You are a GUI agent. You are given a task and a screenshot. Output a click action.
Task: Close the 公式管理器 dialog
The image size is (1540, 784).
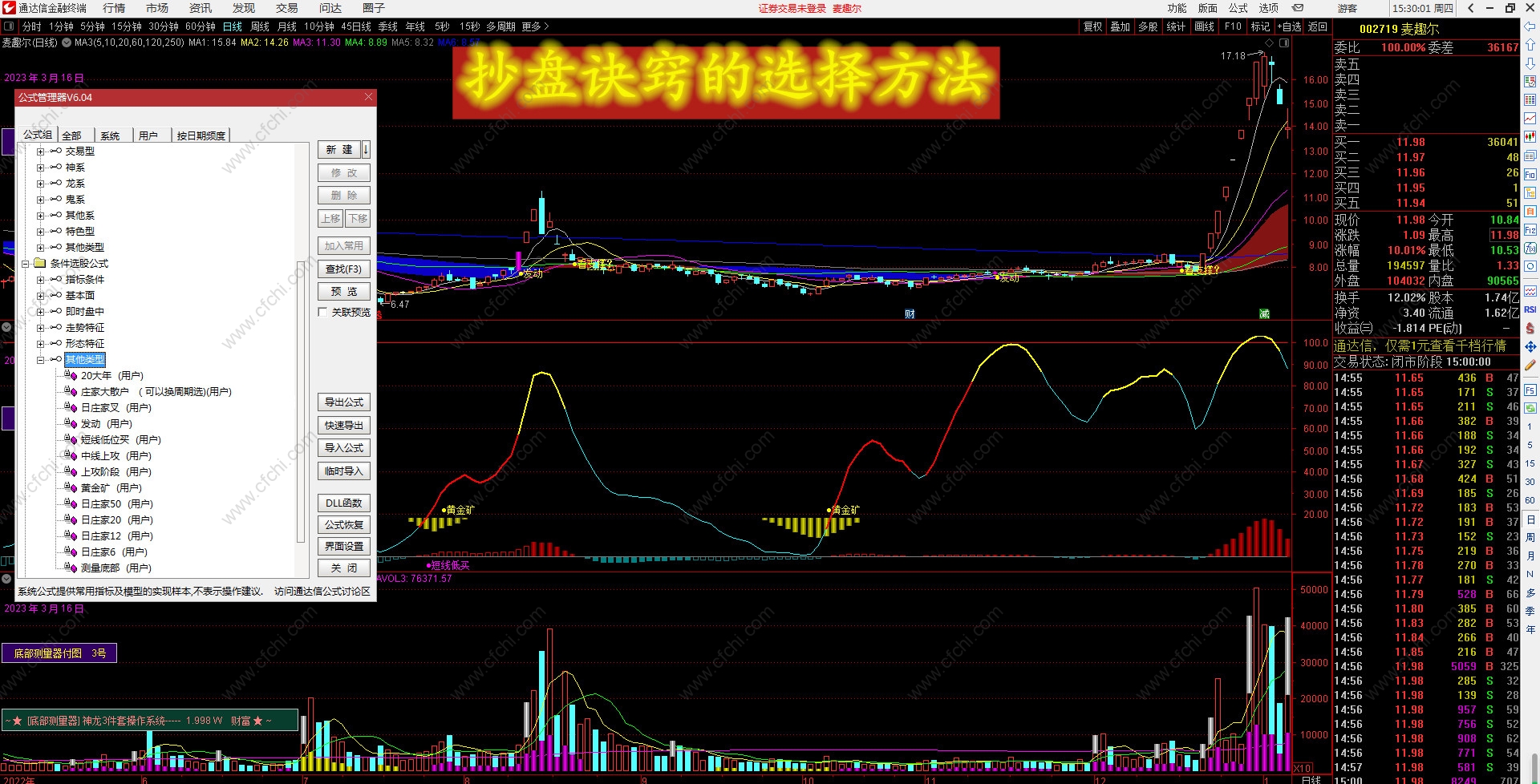pos(368,97)
